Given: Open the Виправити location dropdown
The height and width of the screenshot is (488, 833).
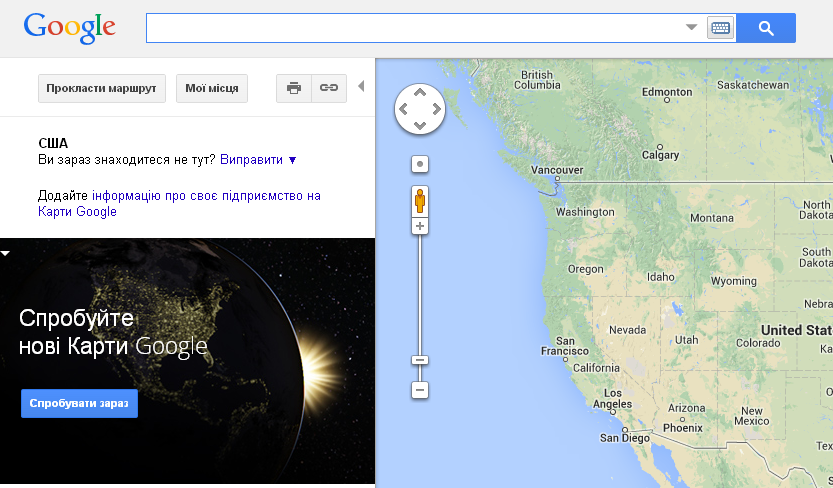Looking at the screenshot, I should 258,160.
